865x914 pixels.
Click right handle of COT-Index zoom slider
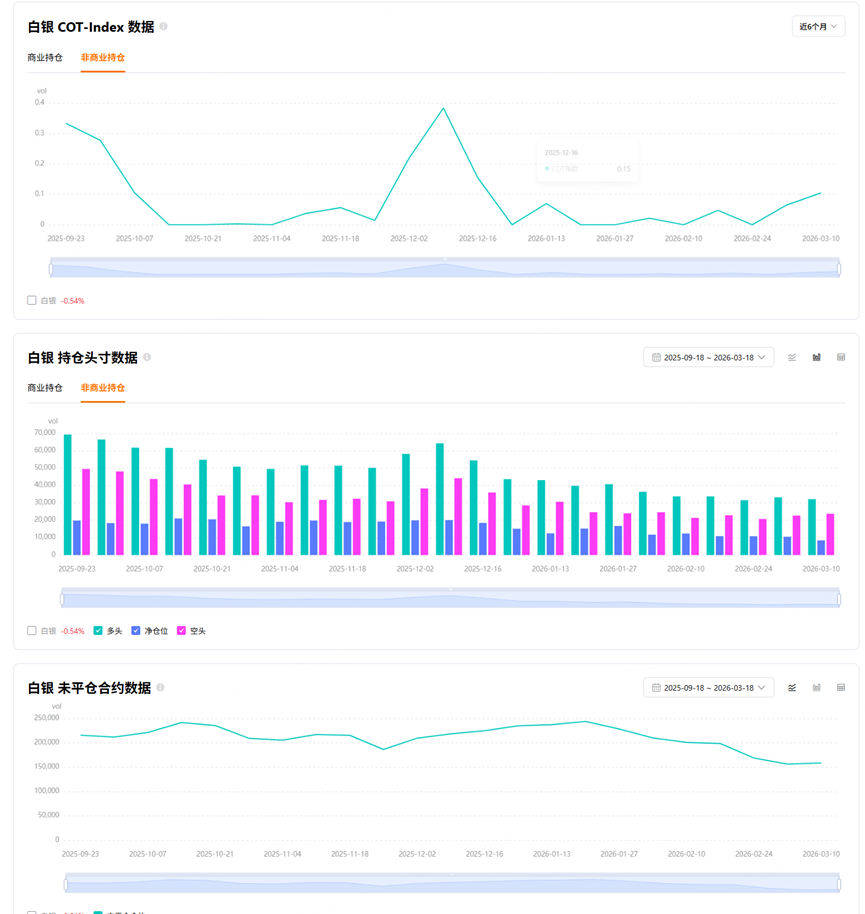click(x=839, y=269)
